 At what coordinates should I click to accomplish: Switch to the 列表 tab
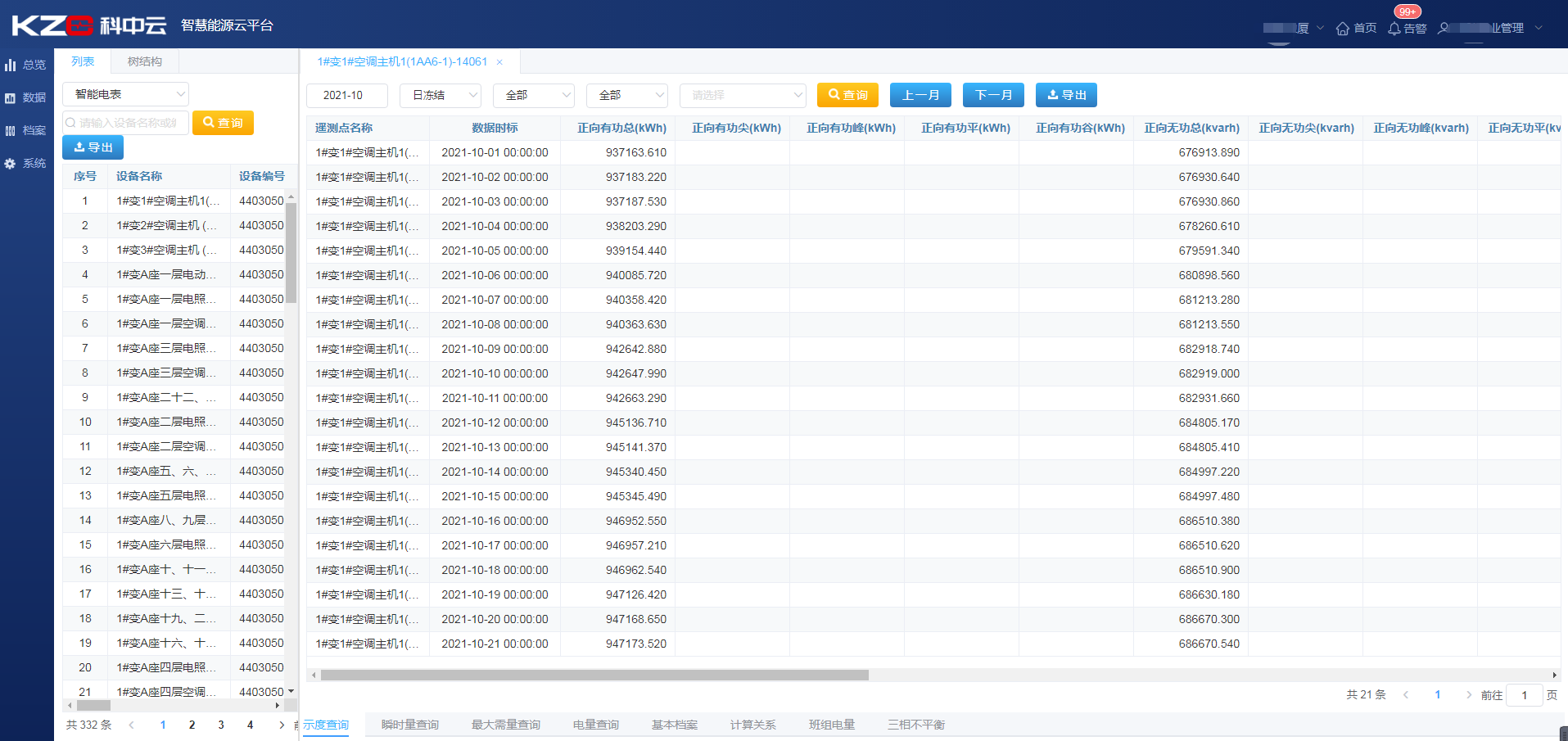83,61
